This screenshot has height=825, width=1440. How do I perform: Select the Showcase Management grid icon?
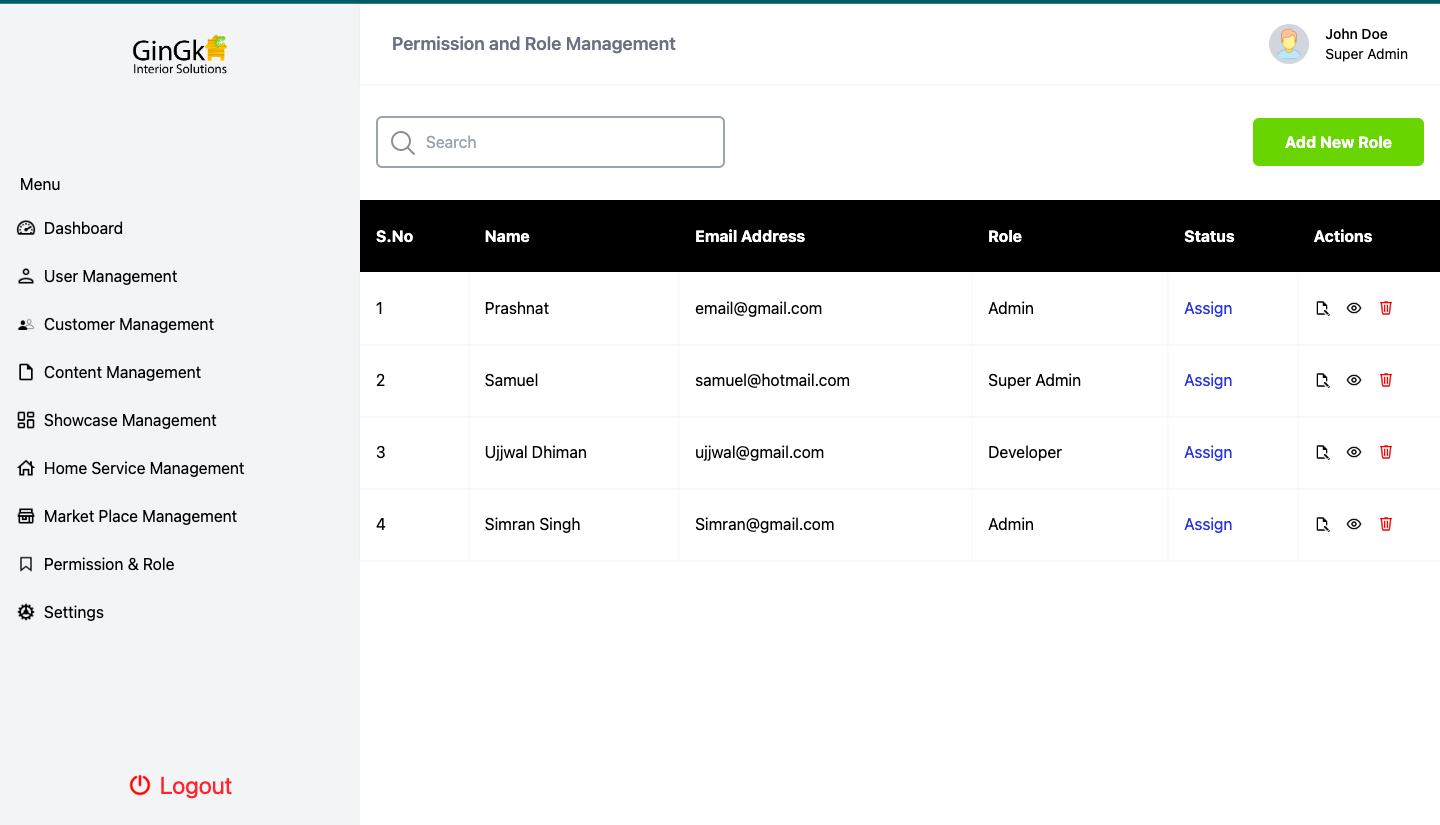25,420
